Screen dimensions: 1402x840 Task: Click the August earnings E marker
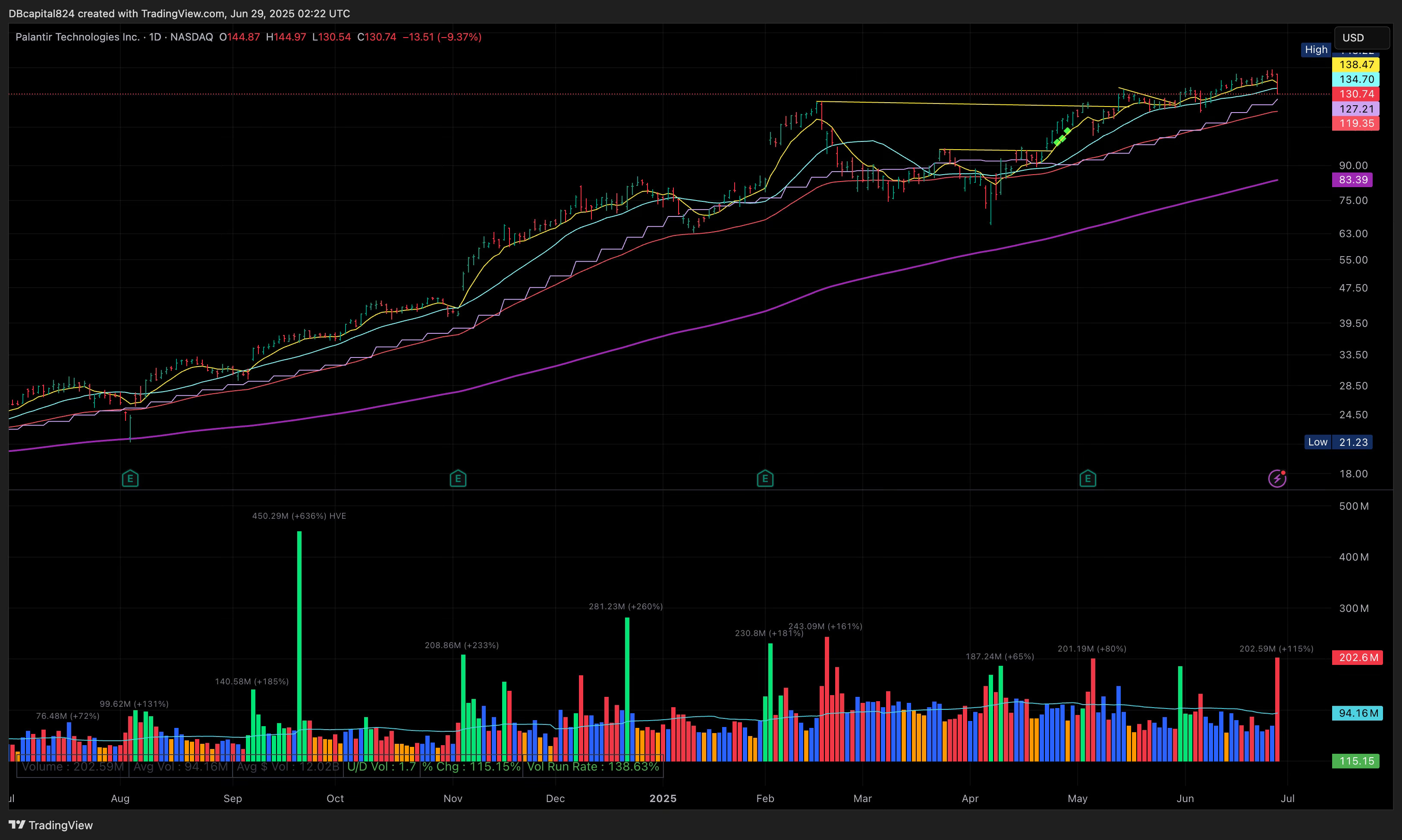(130, 479)
